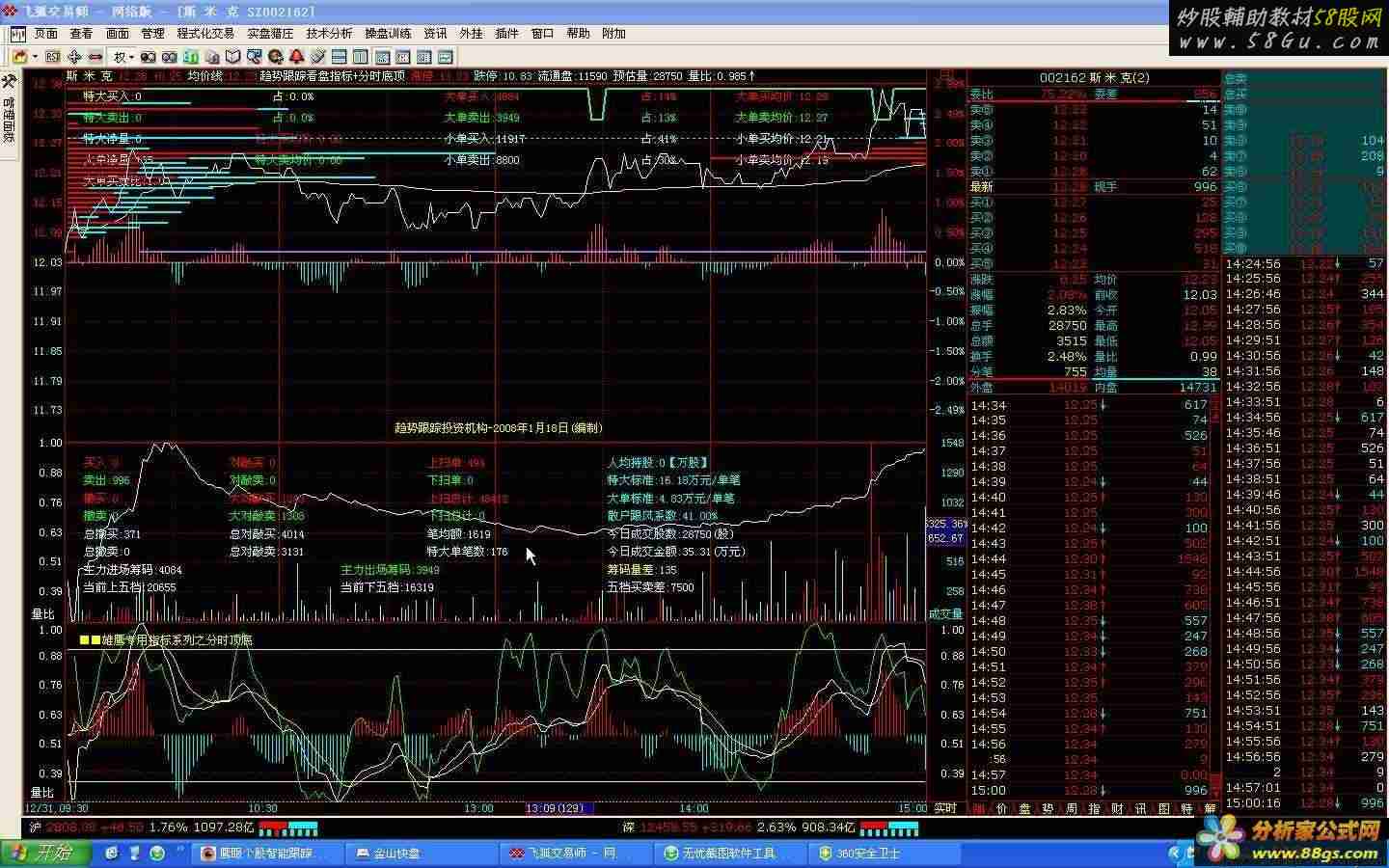Screen dimensions: 1389x868
Task: Click the open/return folder toolbar icon
Action: pyautogui.click(x=19, y=57)
